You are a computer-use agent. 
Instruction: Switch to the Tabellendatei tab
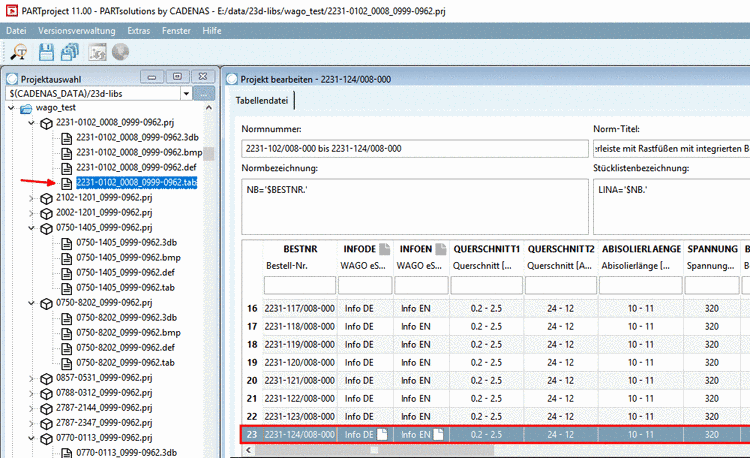click(x=263, y=100)
